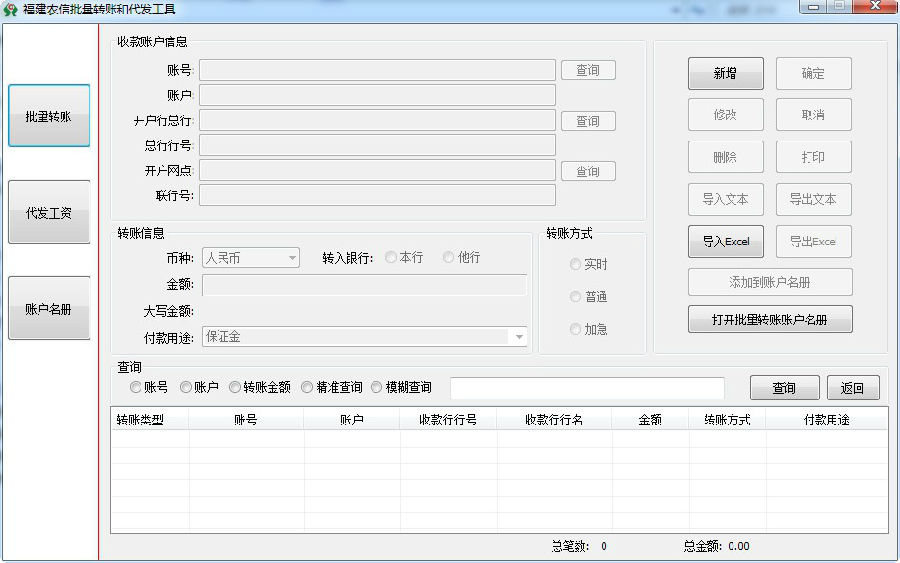Click 查询 button in query bar
Viewport: 900px width, 563px height.
[784, 388]
